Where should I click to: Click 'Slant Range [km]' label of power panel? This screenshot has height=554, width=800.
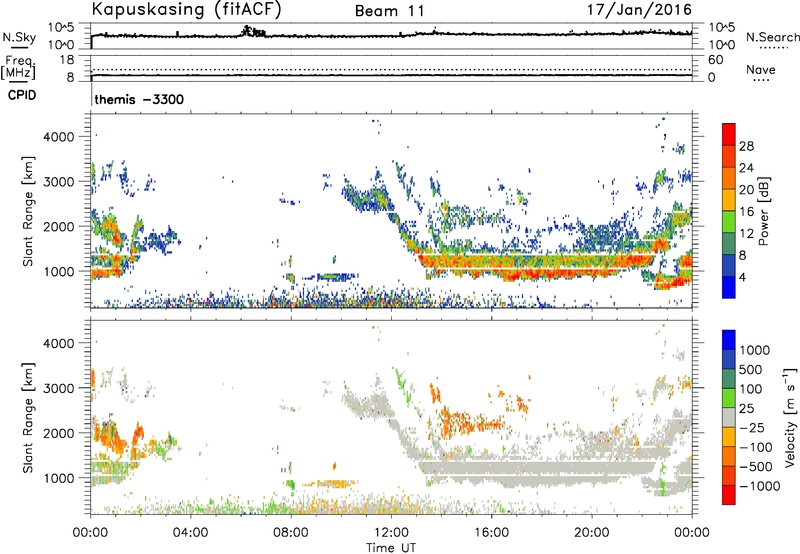[x=28, y=211]
